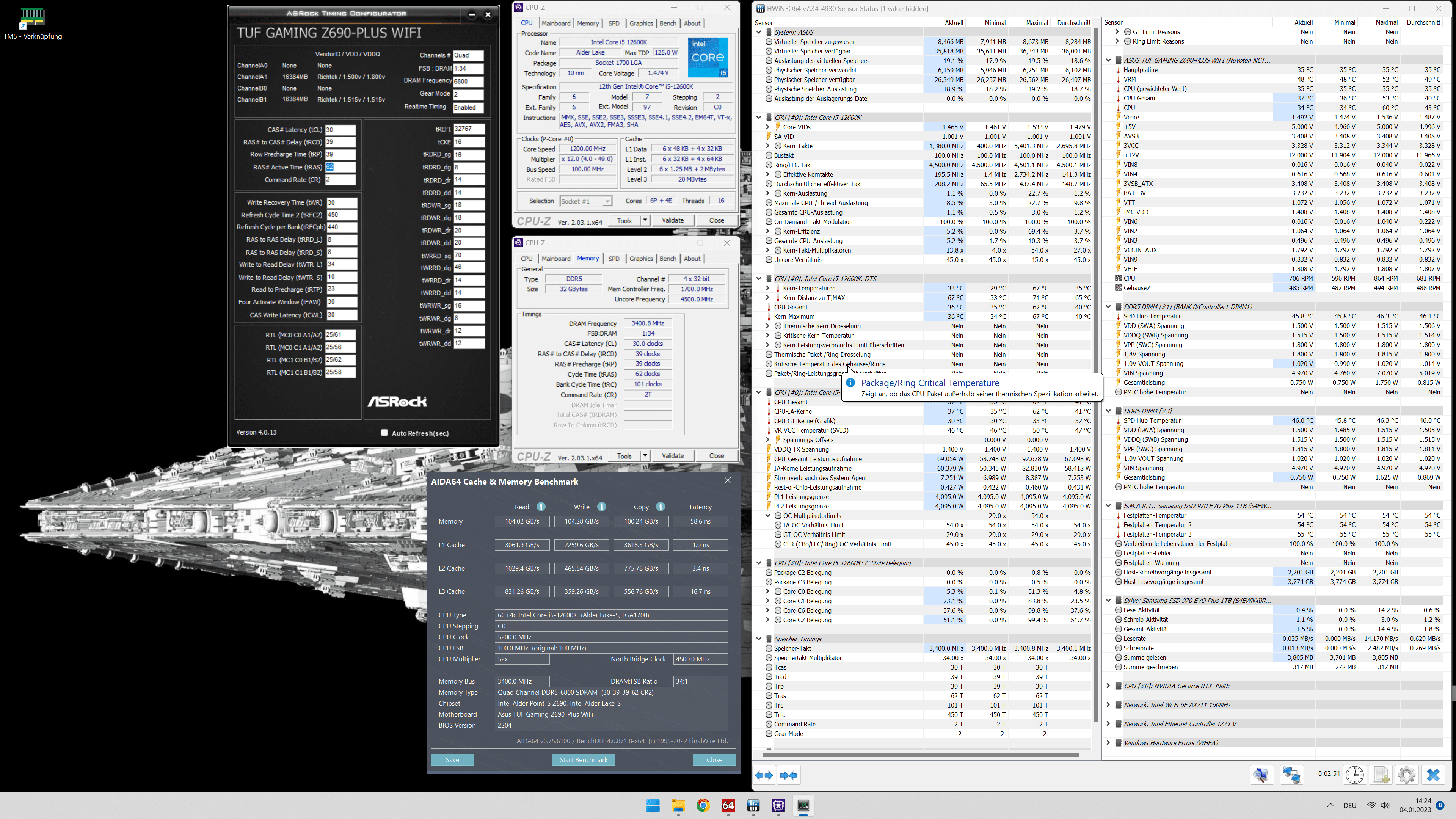Collapse the OC-Multiplikatorlimits row

tap(767, 516)
